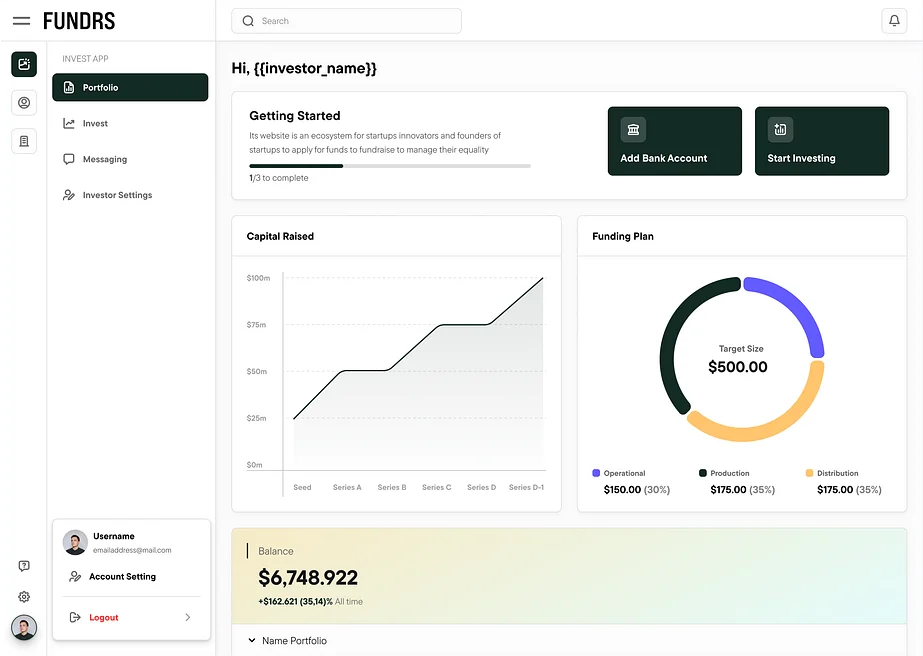Click the document icon in left rail
Image resolution: width=923 pixels, height=656 pixels.
[24, 141]
